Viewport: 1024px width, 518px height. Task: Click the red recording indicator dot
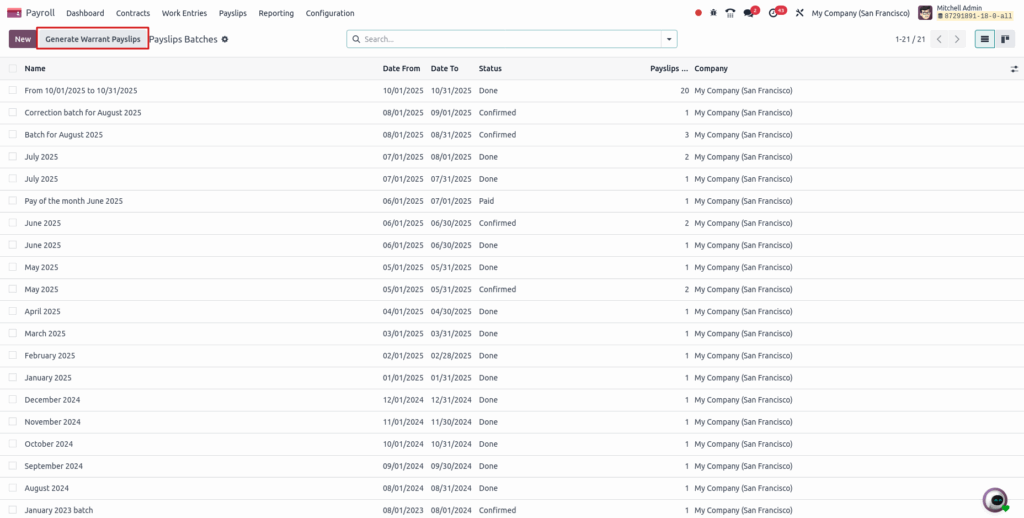698,13
